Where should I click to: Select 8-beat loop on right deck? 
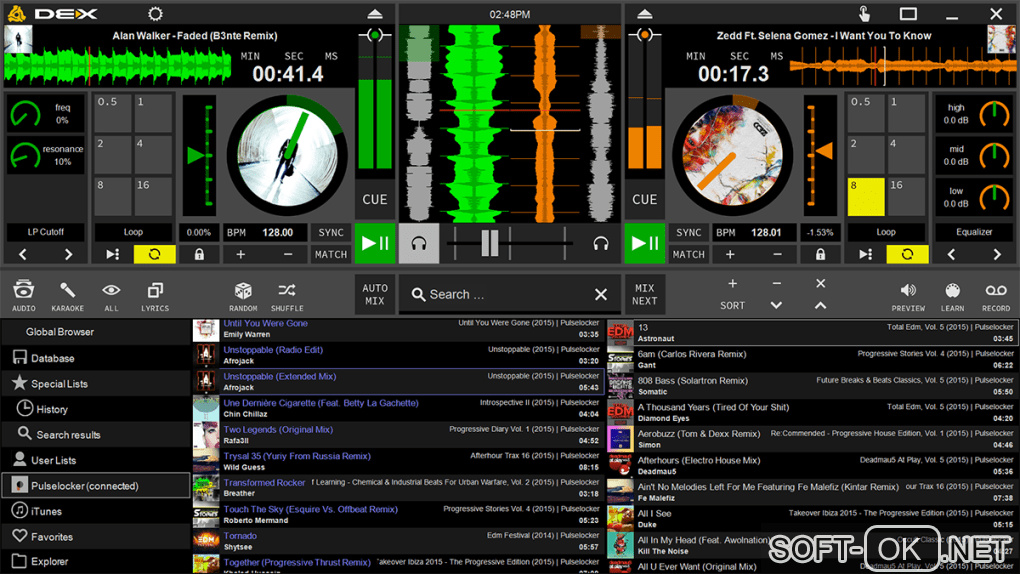coord(866,196)
